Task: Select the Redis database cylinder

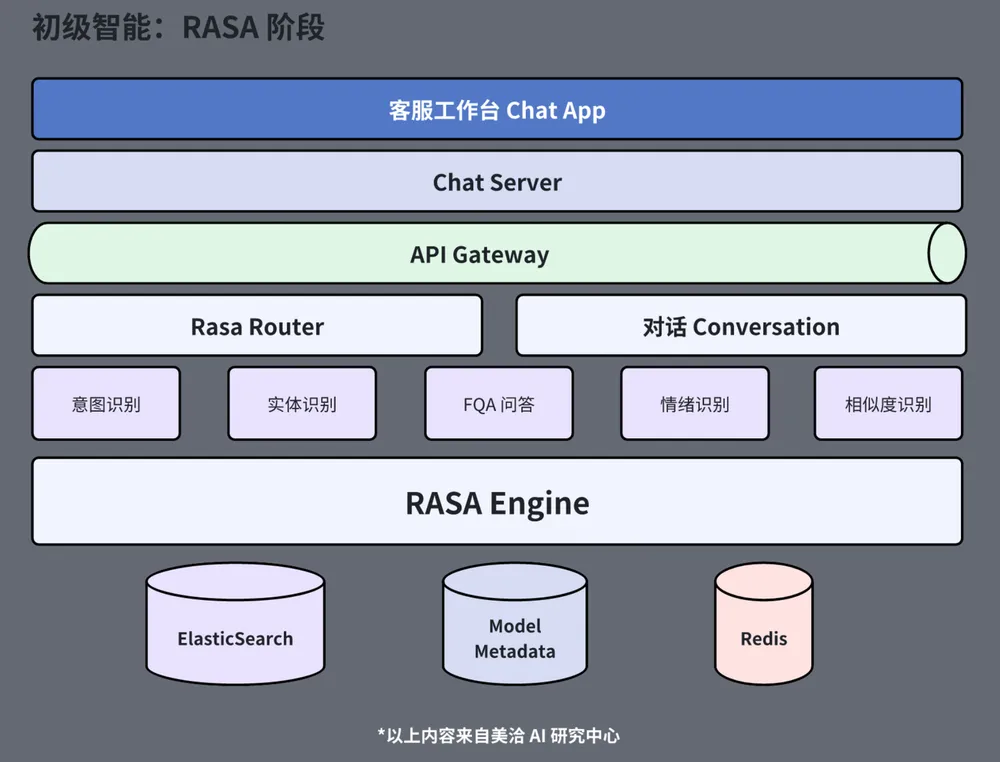Action: [x=763, y=624]
